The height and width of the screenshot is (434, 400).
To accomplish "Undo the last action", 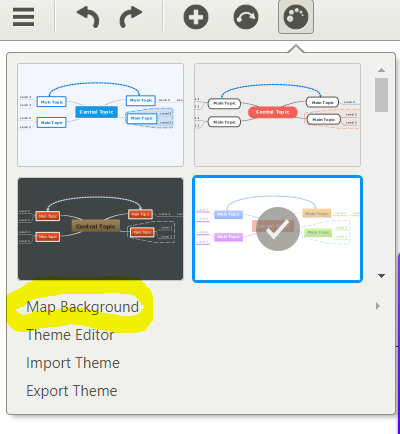I will (88, 17).
